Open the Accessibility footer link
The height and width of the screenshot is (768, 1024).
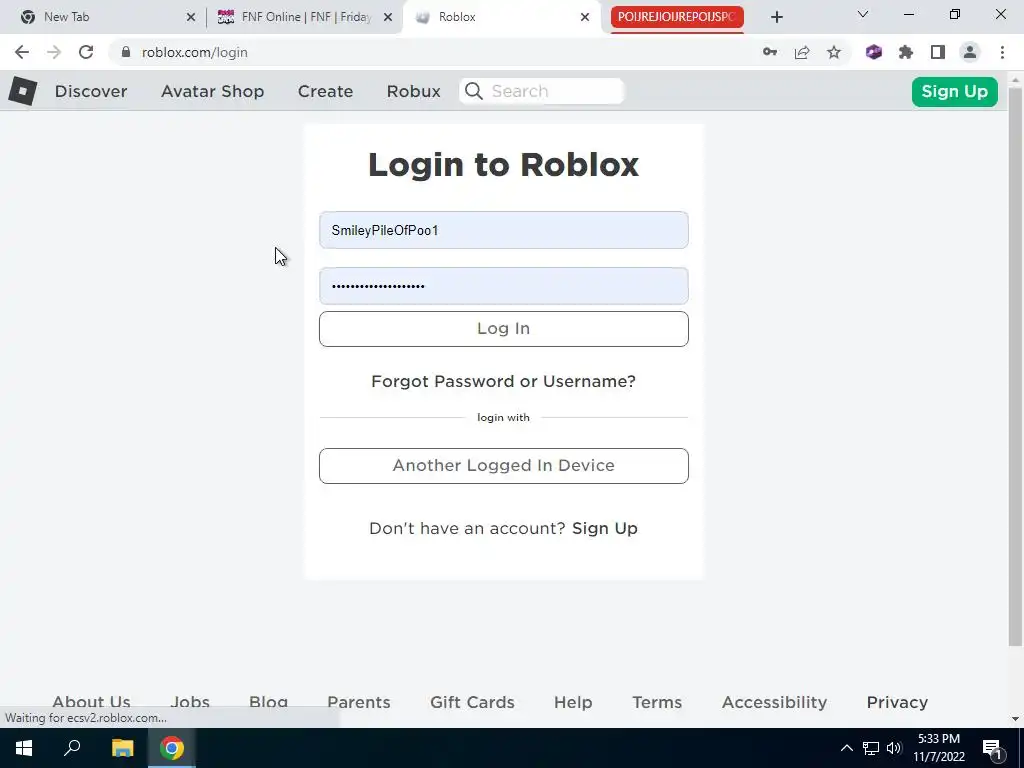(x=774, y=702)
